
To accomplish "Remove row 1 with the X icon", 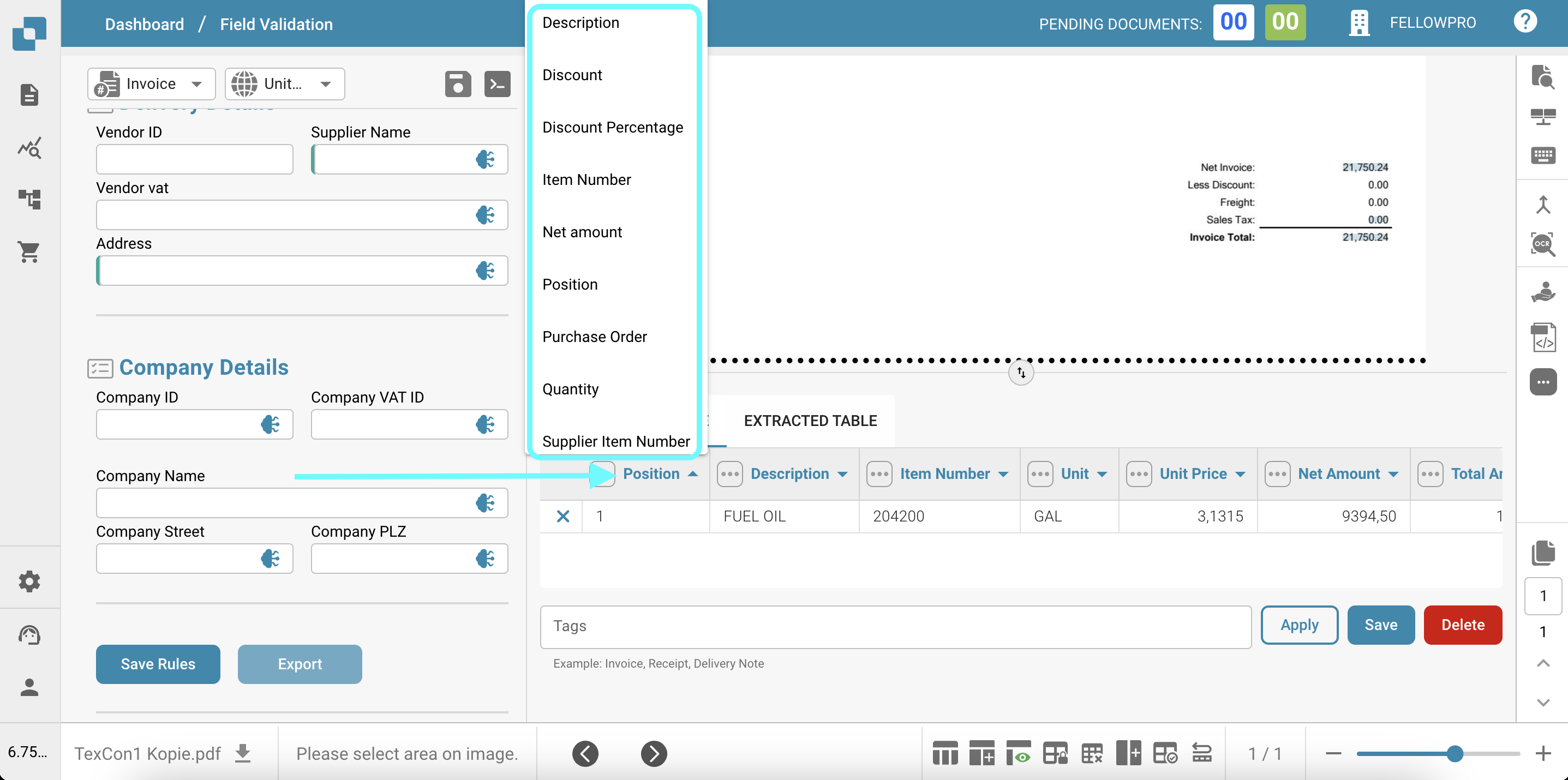I will tap(563, 517).
